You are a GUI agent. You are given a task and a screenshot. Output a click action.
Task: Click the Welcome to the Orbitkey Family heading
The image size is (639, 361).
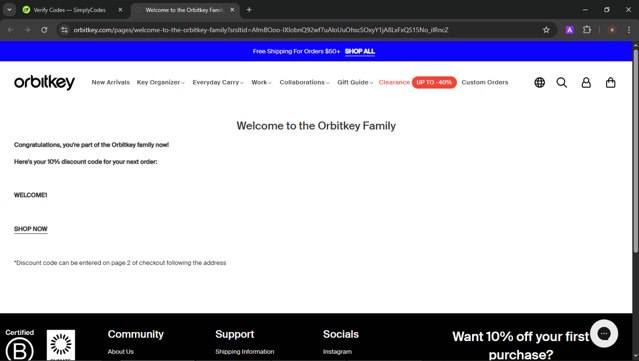(316, 126)
